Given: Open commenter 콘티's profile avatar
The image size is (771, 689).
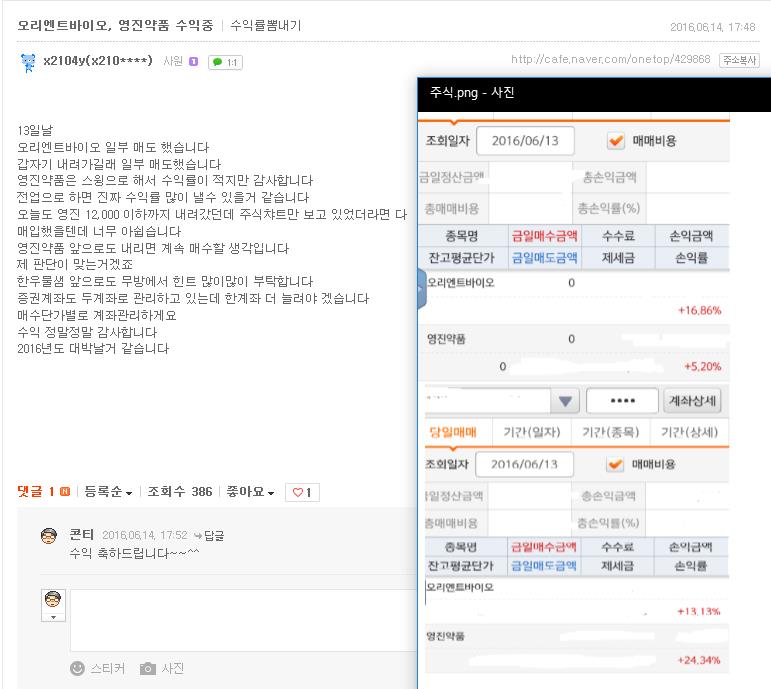Looking at the screenshot, I should [49, 536].
